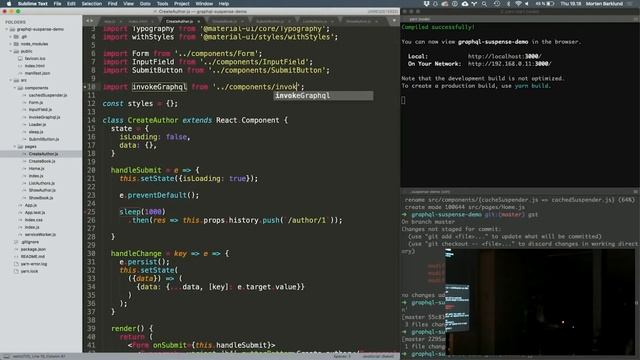Screen dimensions: 640x360
Task: Open .gitignore in the sidebar
Action: point(29,242)
